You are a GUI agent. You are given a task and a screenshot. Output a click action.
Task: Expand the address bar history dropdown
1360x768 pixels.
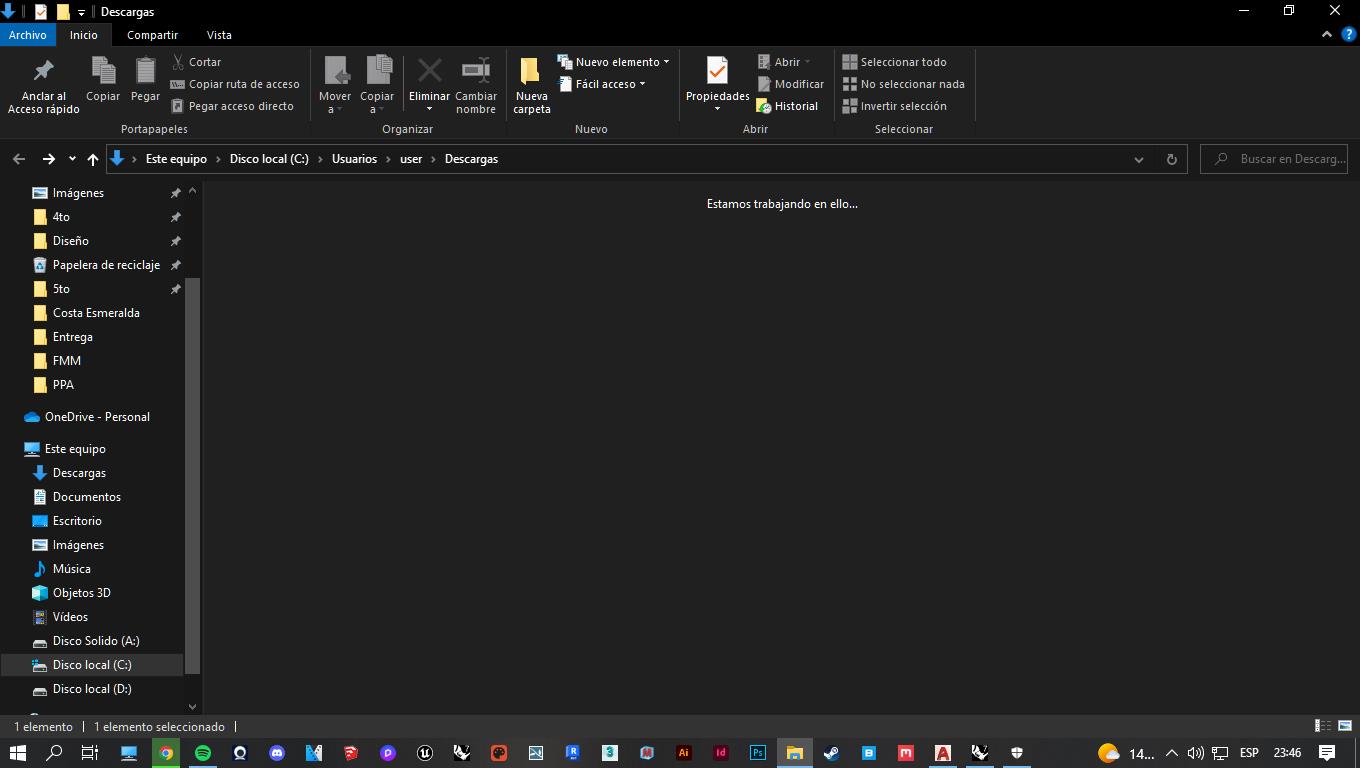[1138, 159]
